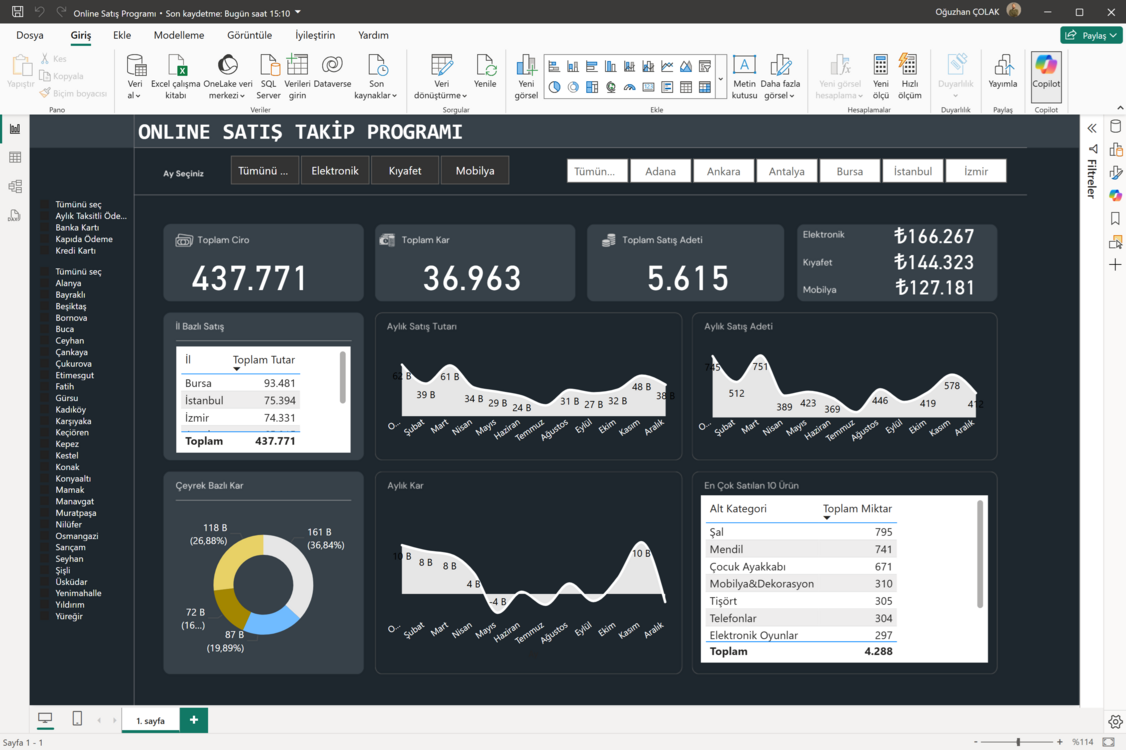1126x750 pixels.
Task: Open the Dosya menu
Action: pyautogui.click(x=29, y=35)
